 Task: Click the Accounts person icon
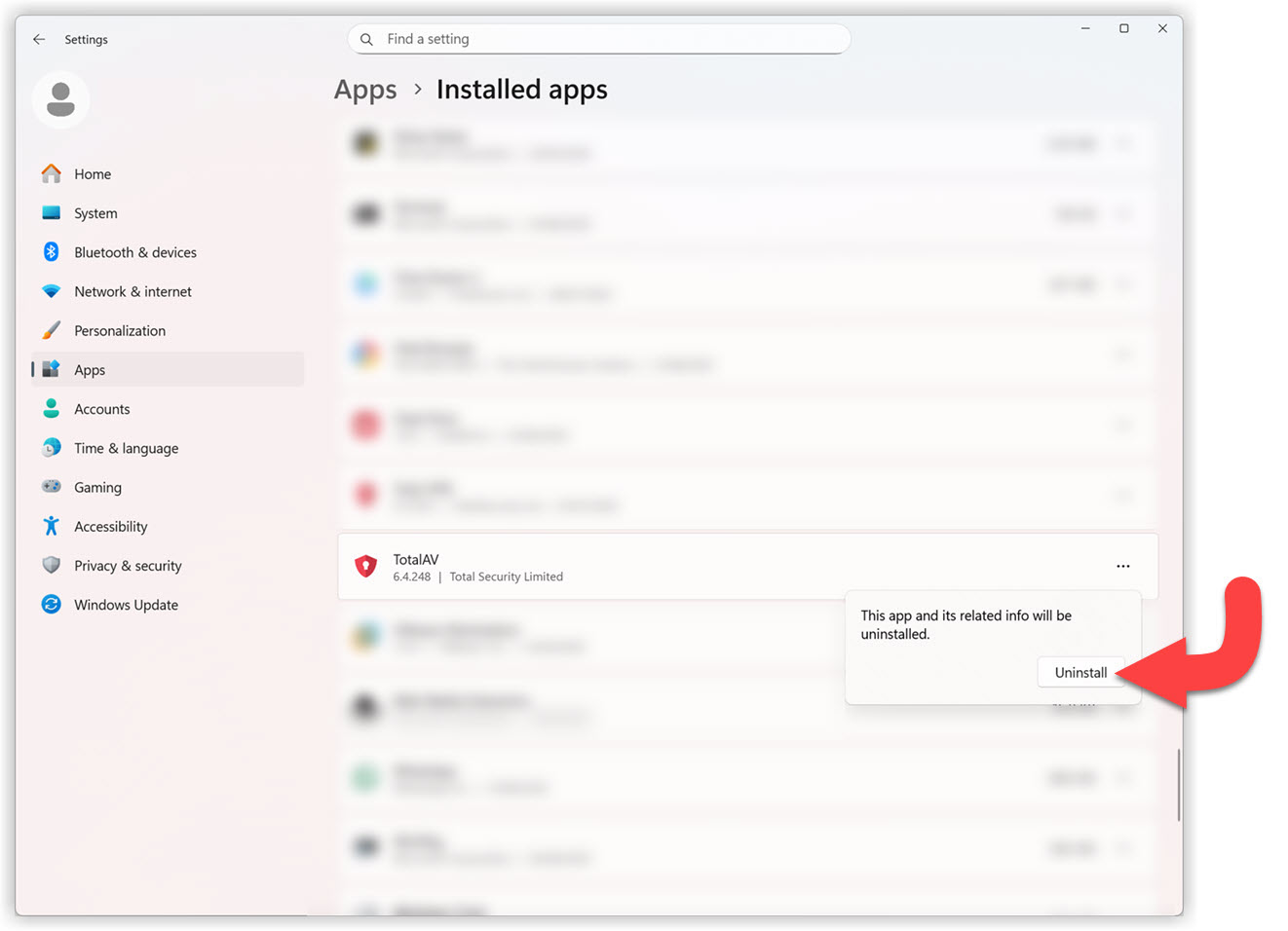(x=52, y=409)
